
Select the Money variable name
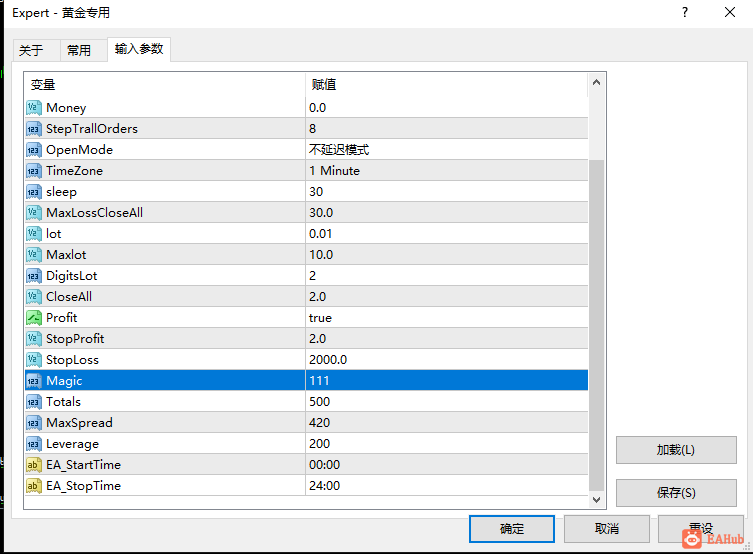pyautogui.click(x=66, y=108)
